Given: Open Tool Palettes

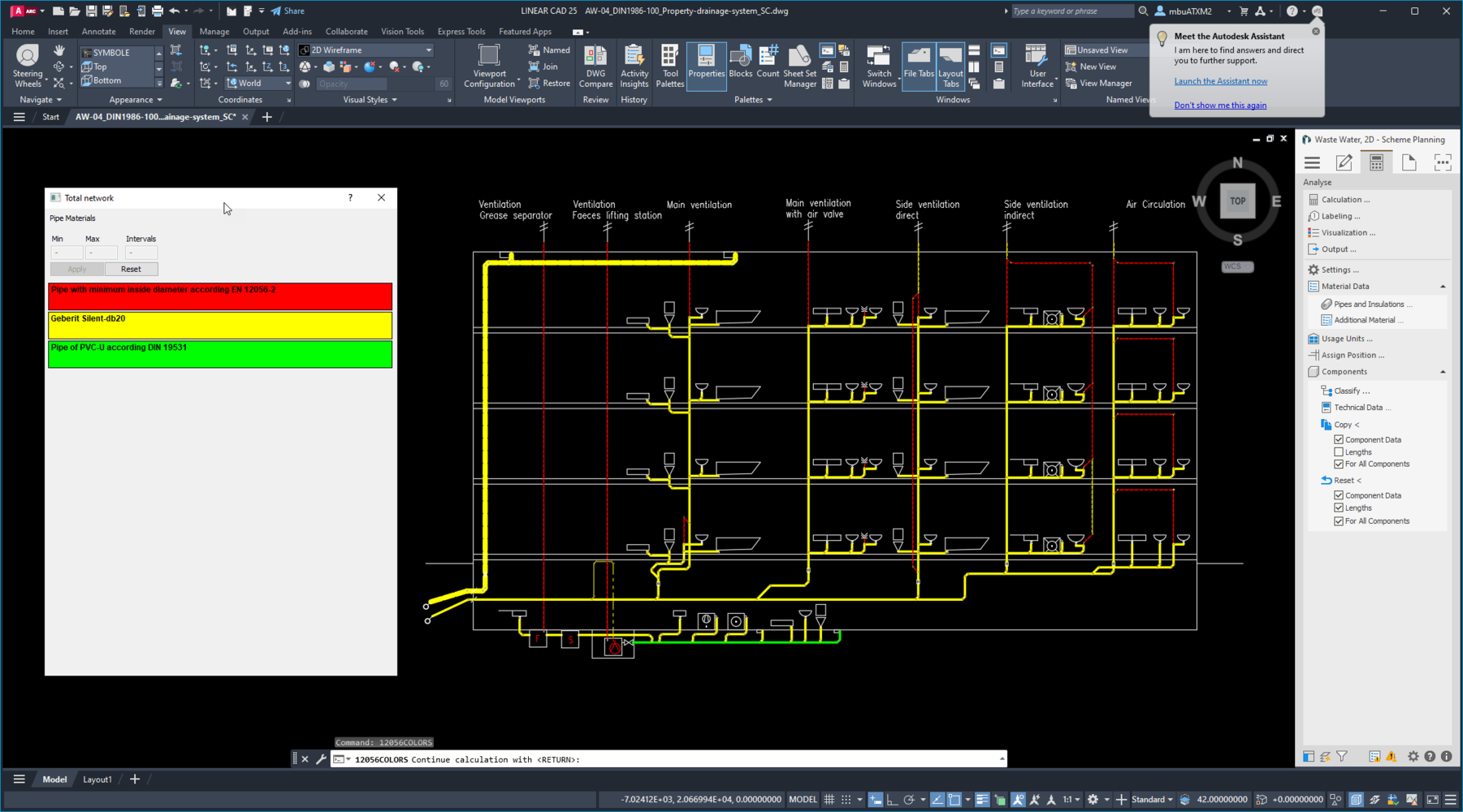Looking at the screenshot, I should [669, 66].
